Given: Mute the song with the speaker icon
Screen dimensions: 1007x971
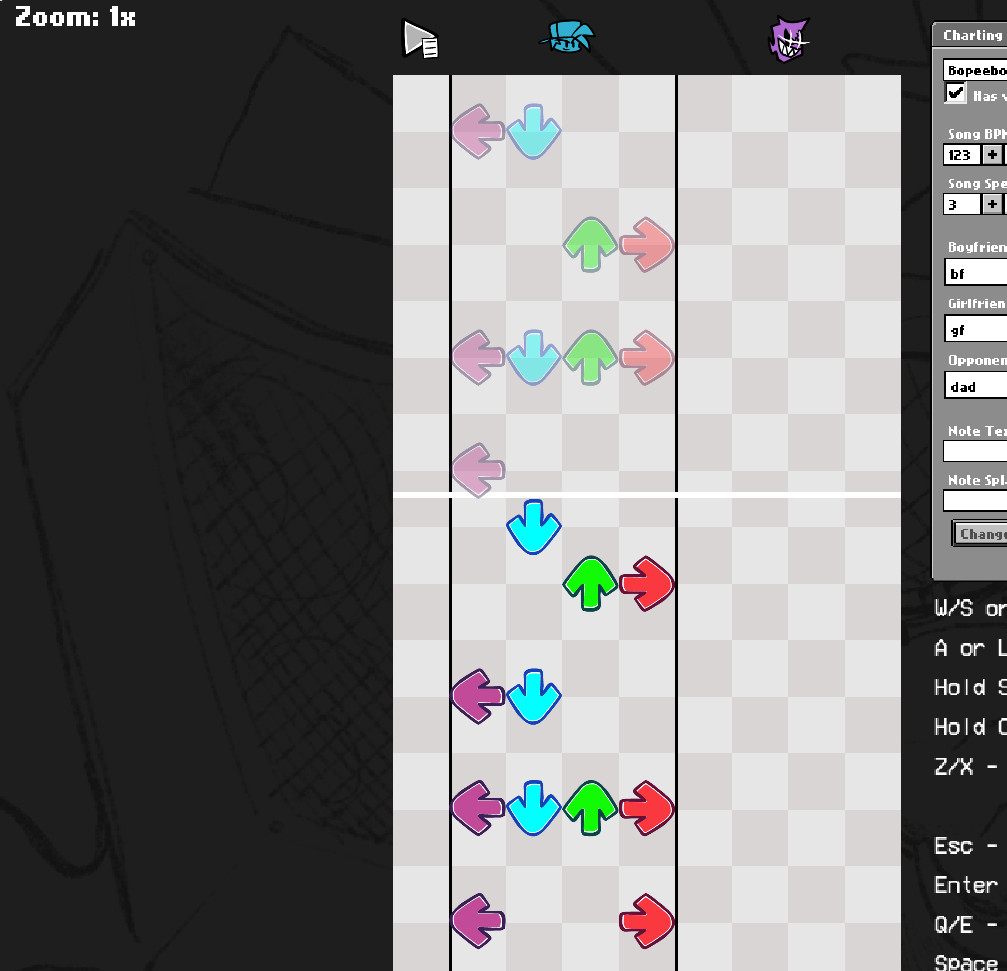Looking at the screenshot, I should (x=420, y=39).
